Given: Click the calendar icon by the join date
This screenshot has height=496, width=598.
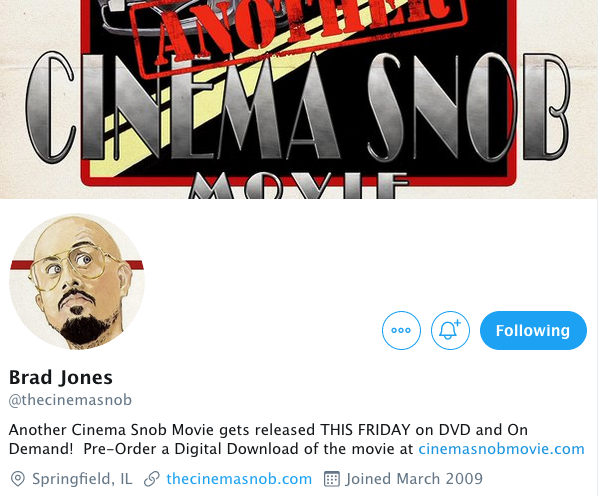Looking at the screenshot, I should click(x=331, y=479).
